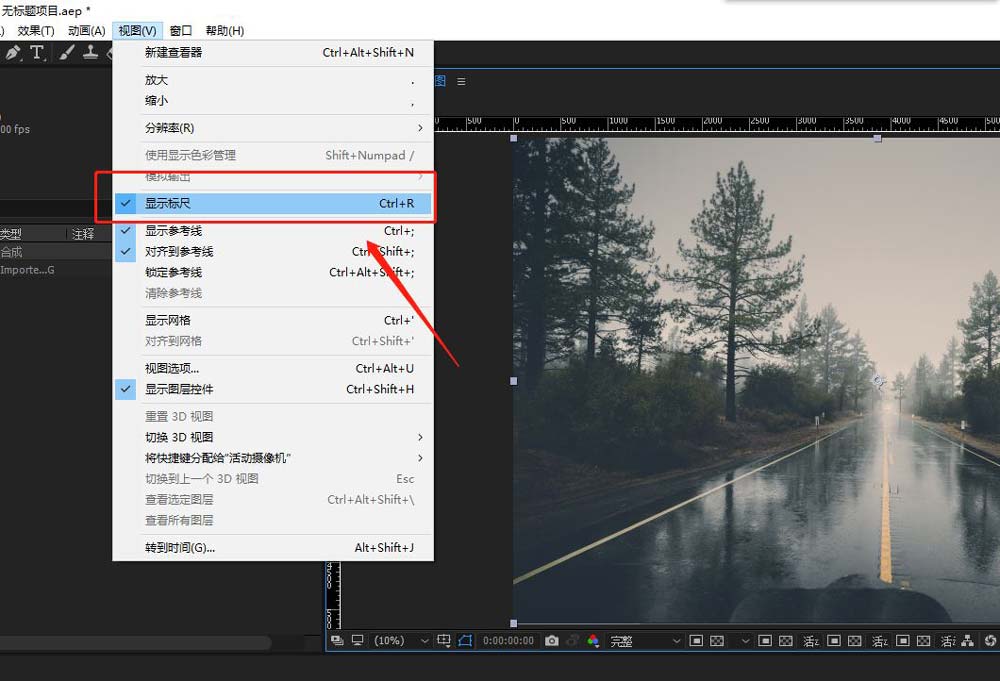This screenshot has height=681, width=1000.
Task: Click the composition flowchart icon
Action: click(x=967, y=640)
